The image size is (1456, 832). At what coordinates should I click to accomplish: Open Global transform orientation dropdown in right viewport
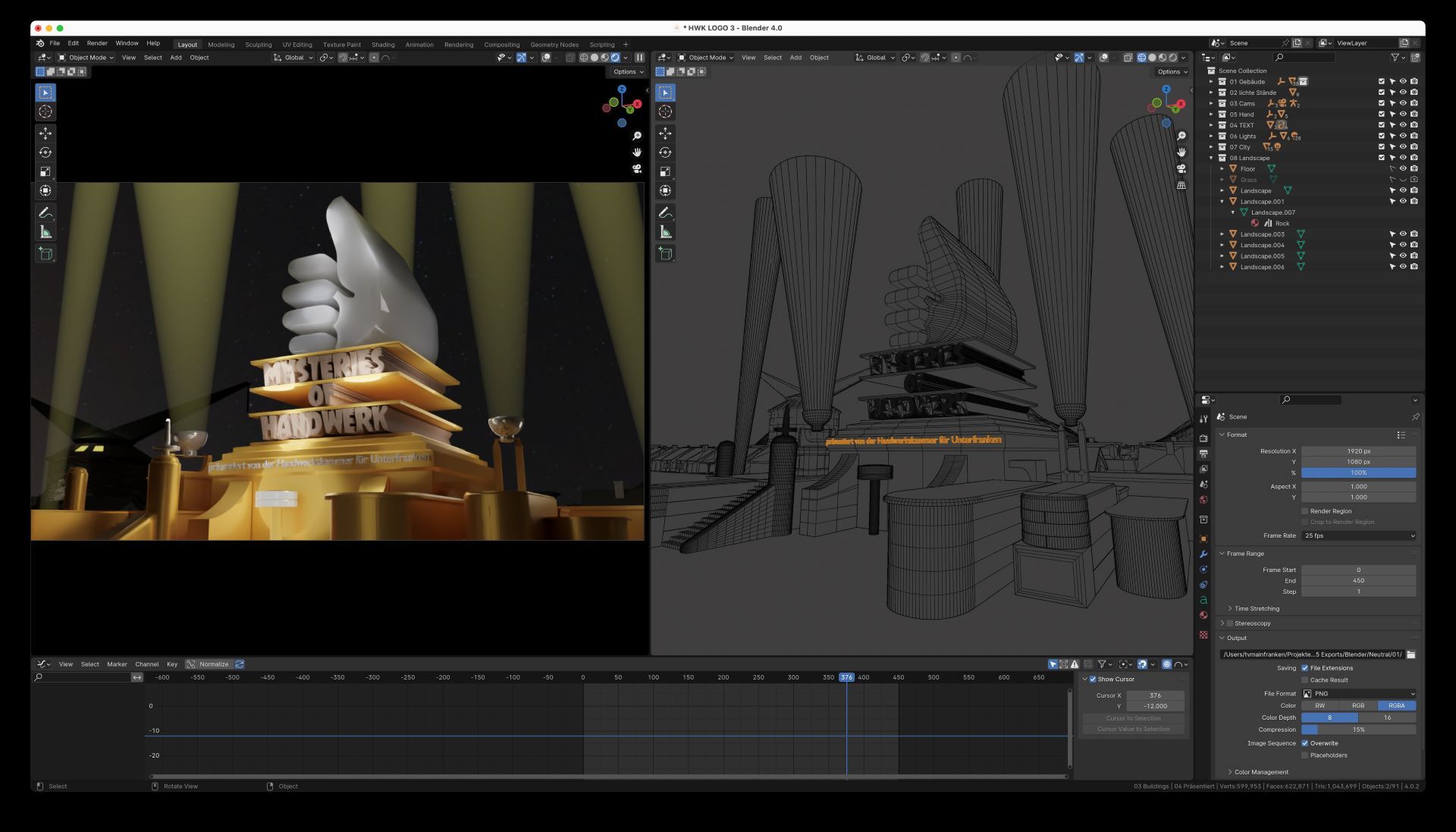[876, 58]
